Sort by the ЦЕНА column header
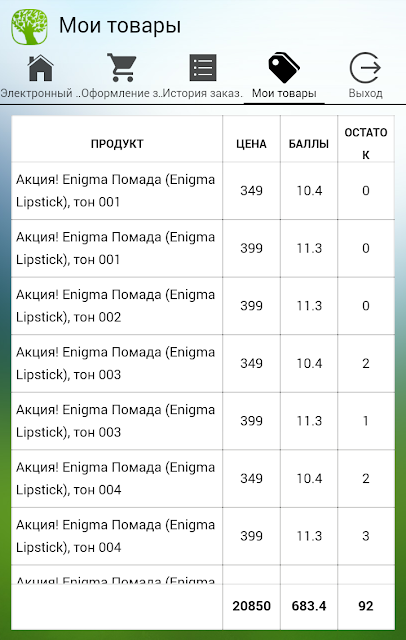The height and width of the screenshot is (640, 406). coord(251,144)
